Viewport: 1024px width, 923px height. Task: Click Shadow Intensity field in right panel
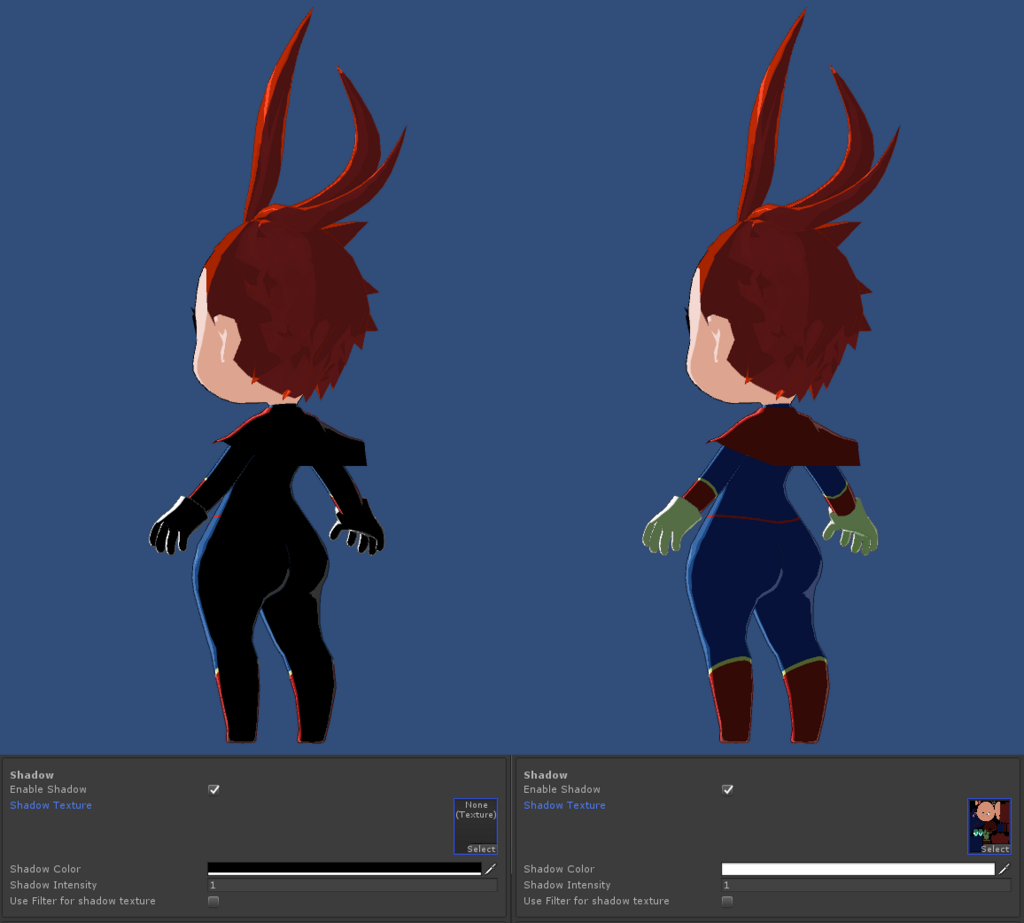867,885
